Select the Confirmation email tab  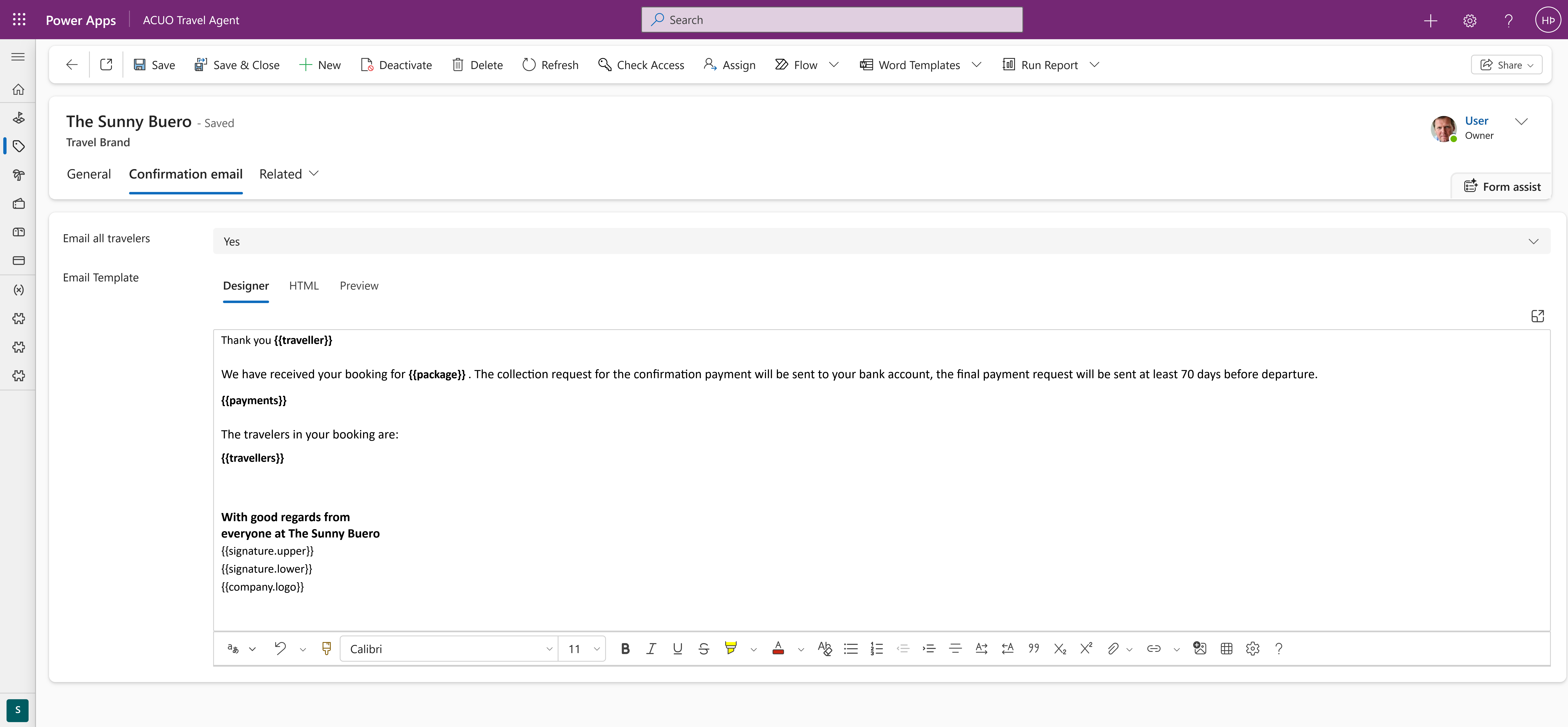pyautogui.click(x=186, y=174)
